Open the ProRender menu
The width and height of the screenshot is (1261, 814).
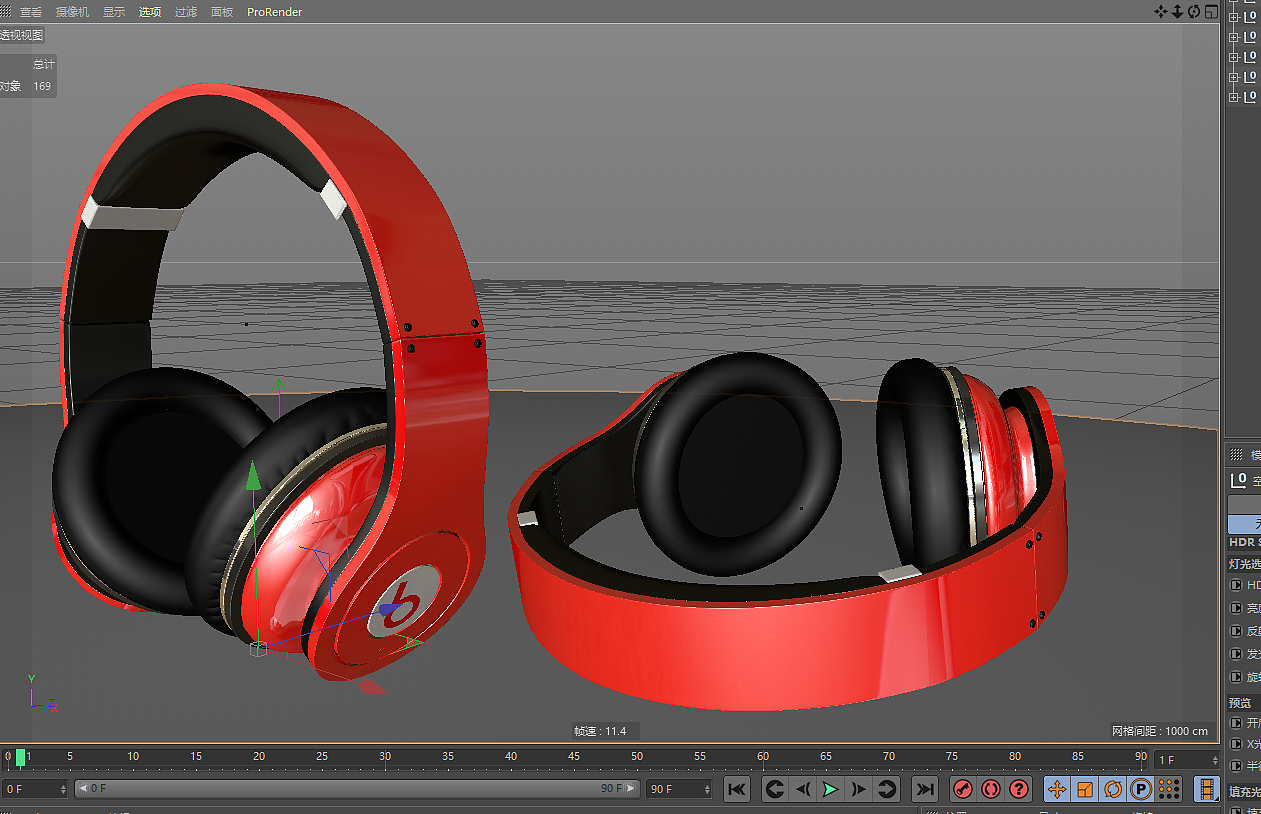[x=275, y=12]
